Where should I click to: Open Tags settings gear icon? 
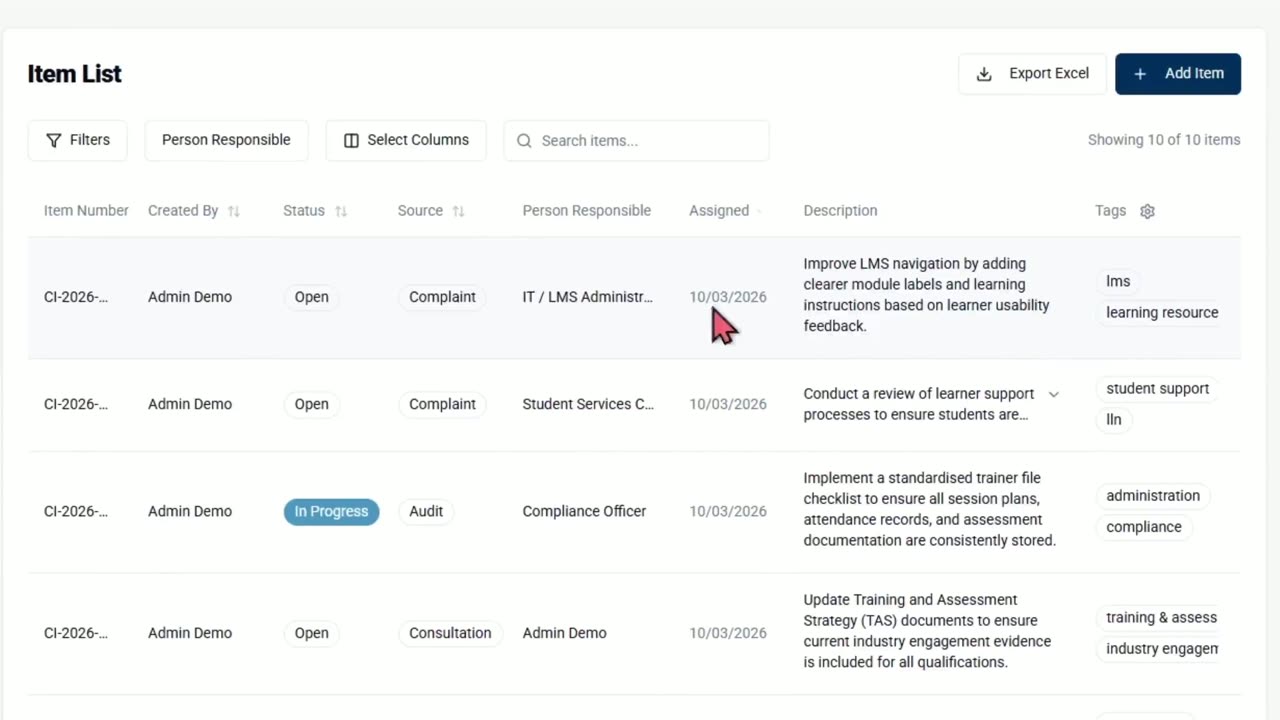[1148, 211]
